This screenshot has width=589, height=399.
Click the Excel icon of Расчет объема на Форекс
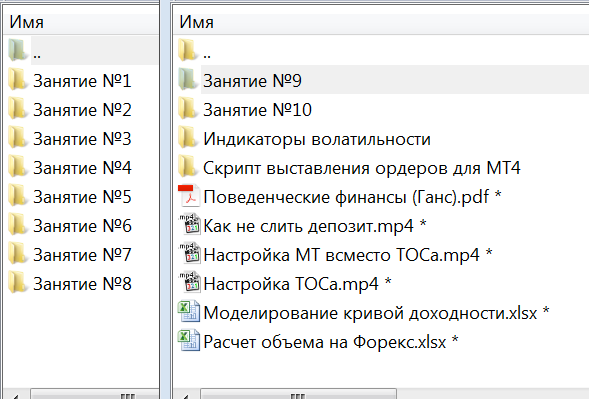[x=189, y=340]
